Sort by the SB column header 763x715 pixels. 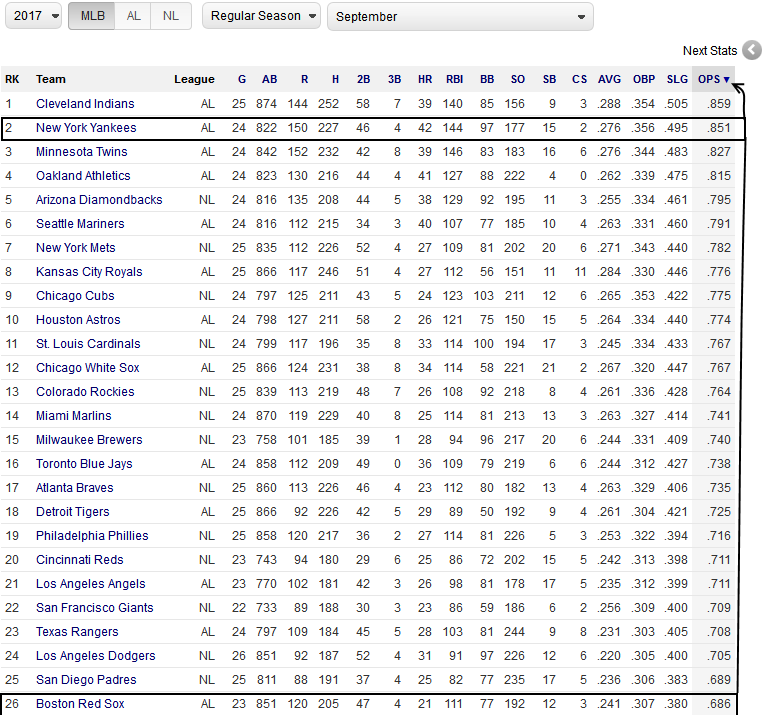[549, 79]
